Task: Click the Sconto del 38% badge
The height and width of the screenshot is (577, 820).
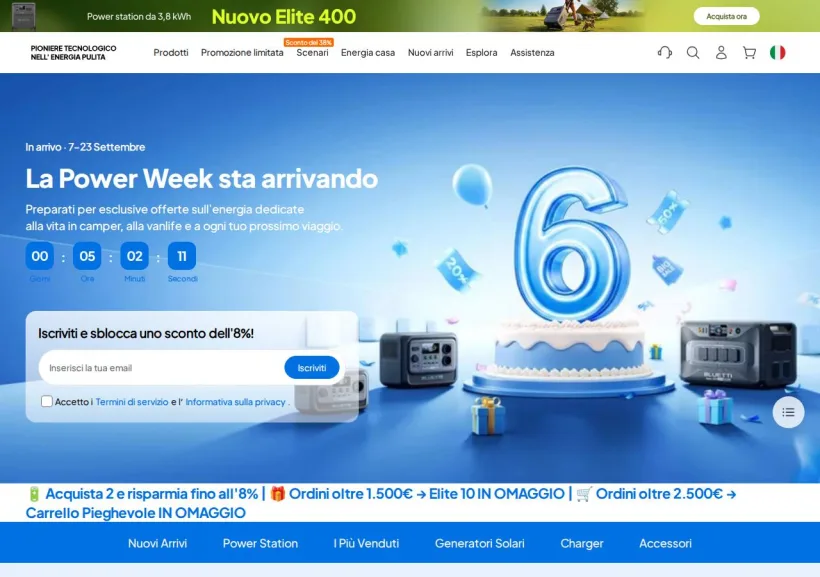Action: [309, 42]
